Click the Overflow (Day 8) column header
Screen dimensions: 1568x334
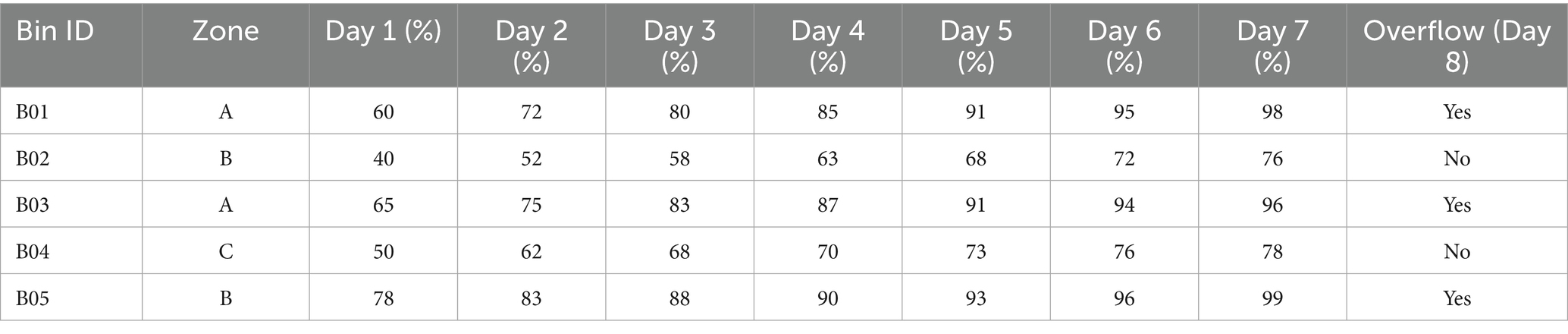[1457, 46]
